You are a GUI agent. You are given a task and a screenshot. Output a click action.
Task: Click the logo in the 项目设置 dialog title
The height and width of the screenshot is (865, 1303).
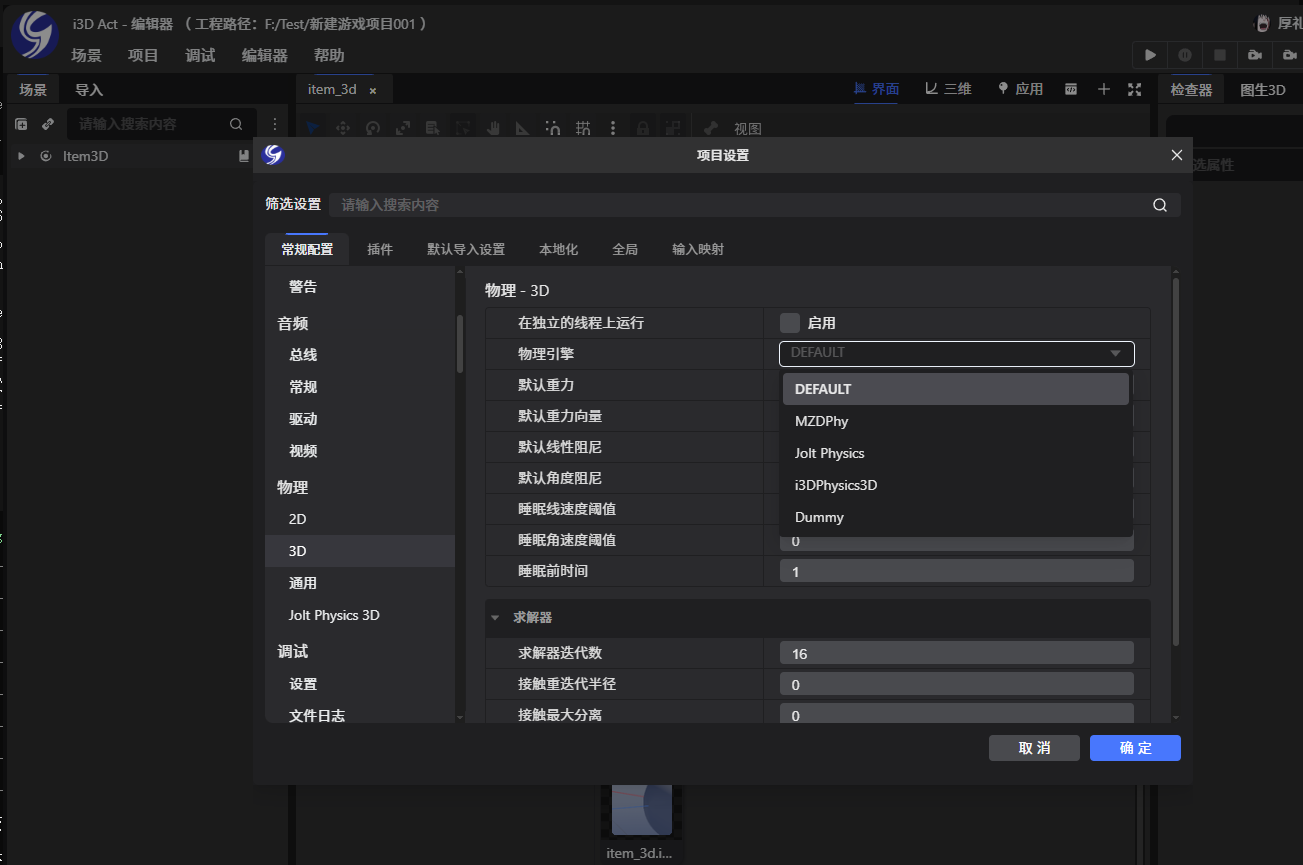point(273,155)
